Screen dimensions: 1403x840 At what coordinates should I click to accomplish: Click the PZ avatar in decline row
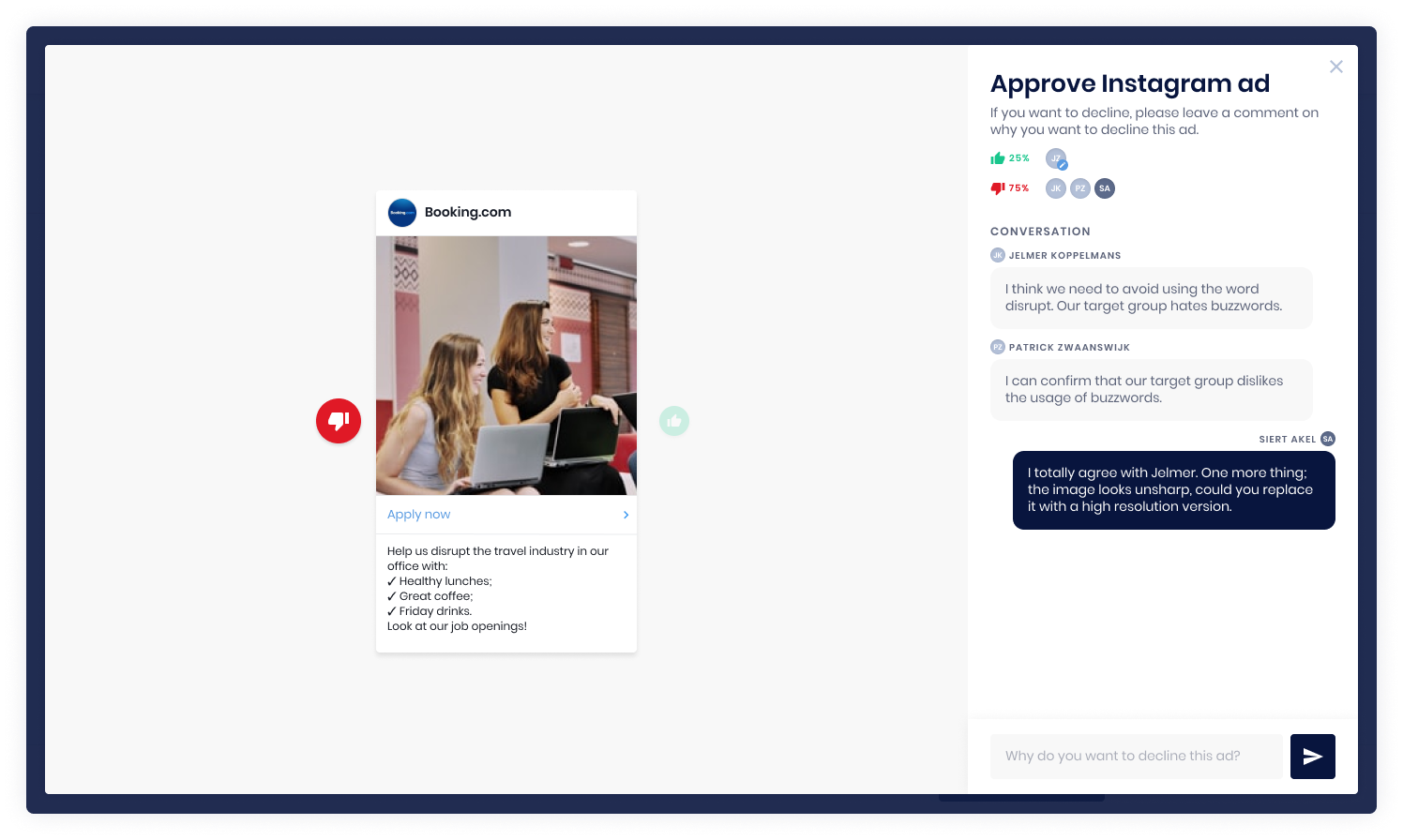point(1080,188)
